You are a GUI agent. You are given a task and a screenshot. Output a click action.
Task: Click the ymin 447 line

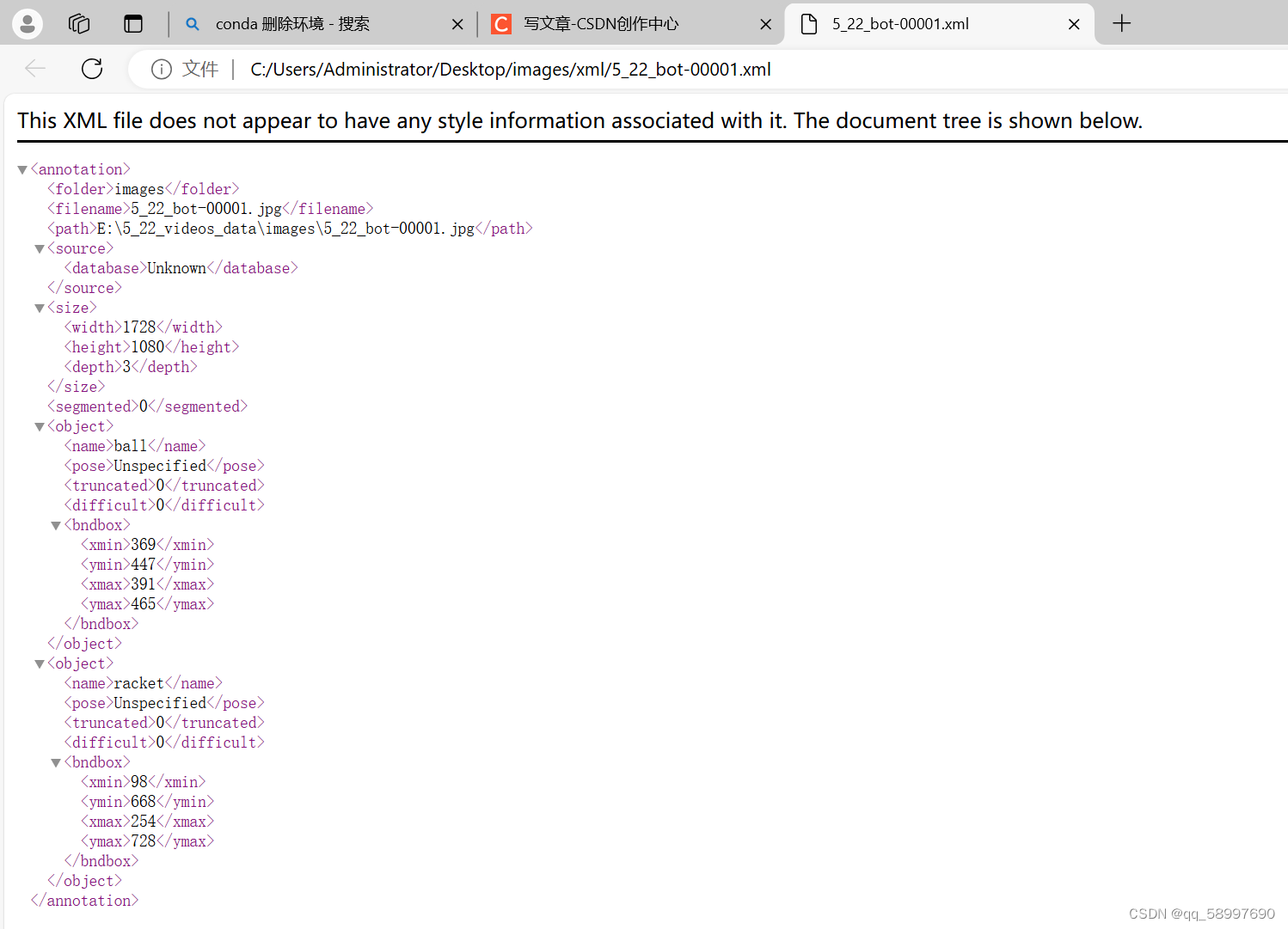coord(148,565)
